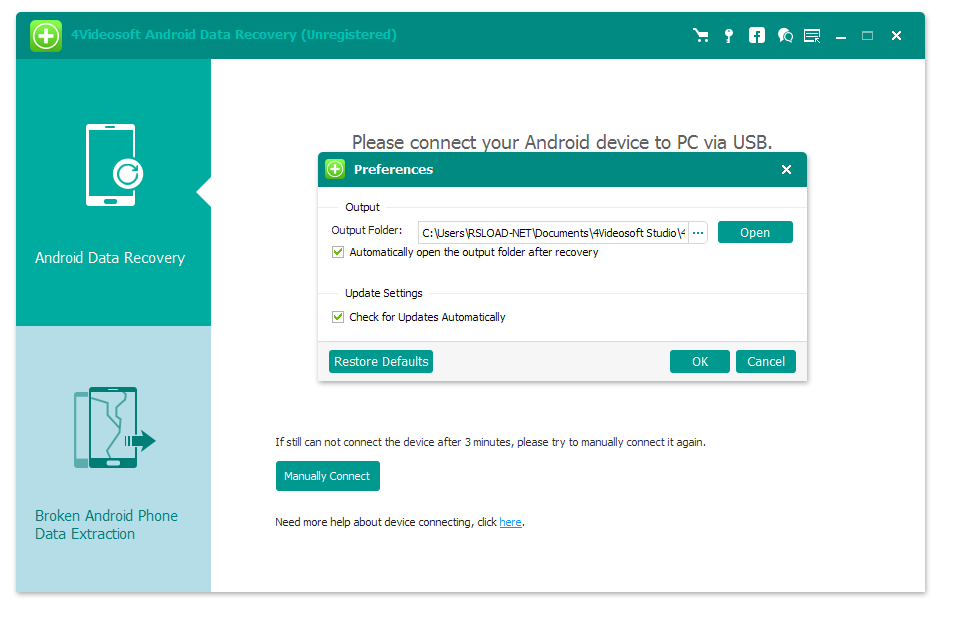The width and height of the screenshot is (974, 629).
Task: Maximize the main application window
Action: [x=868, y=36]
